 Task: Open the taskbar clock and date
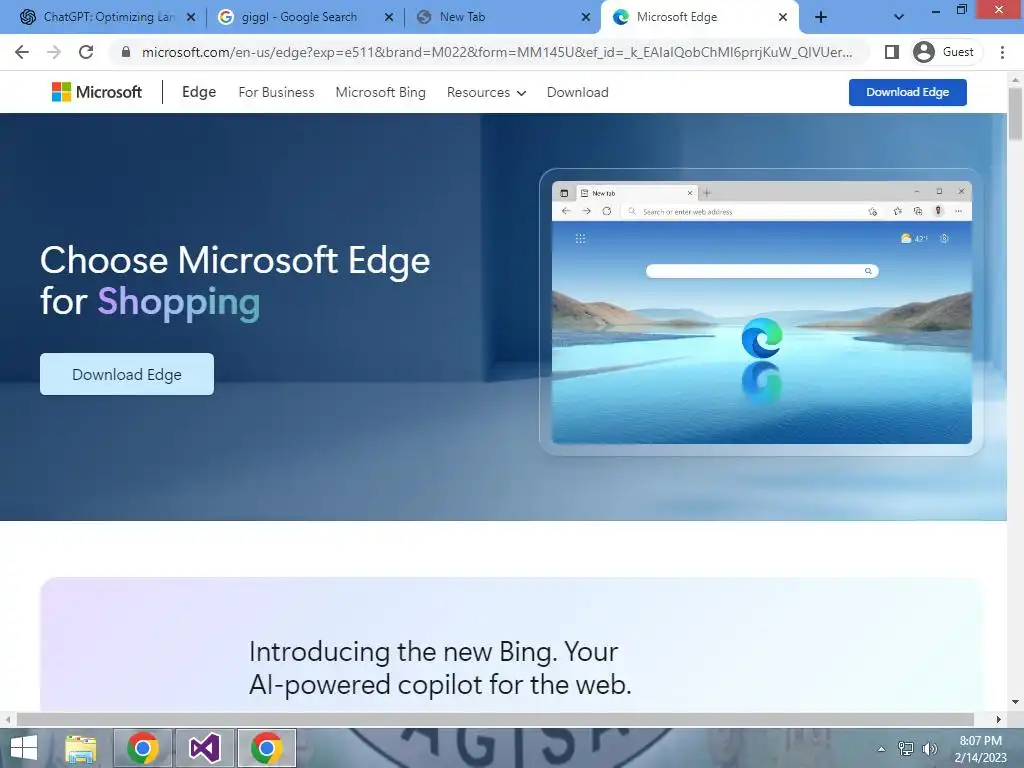[x=980, y=749]
